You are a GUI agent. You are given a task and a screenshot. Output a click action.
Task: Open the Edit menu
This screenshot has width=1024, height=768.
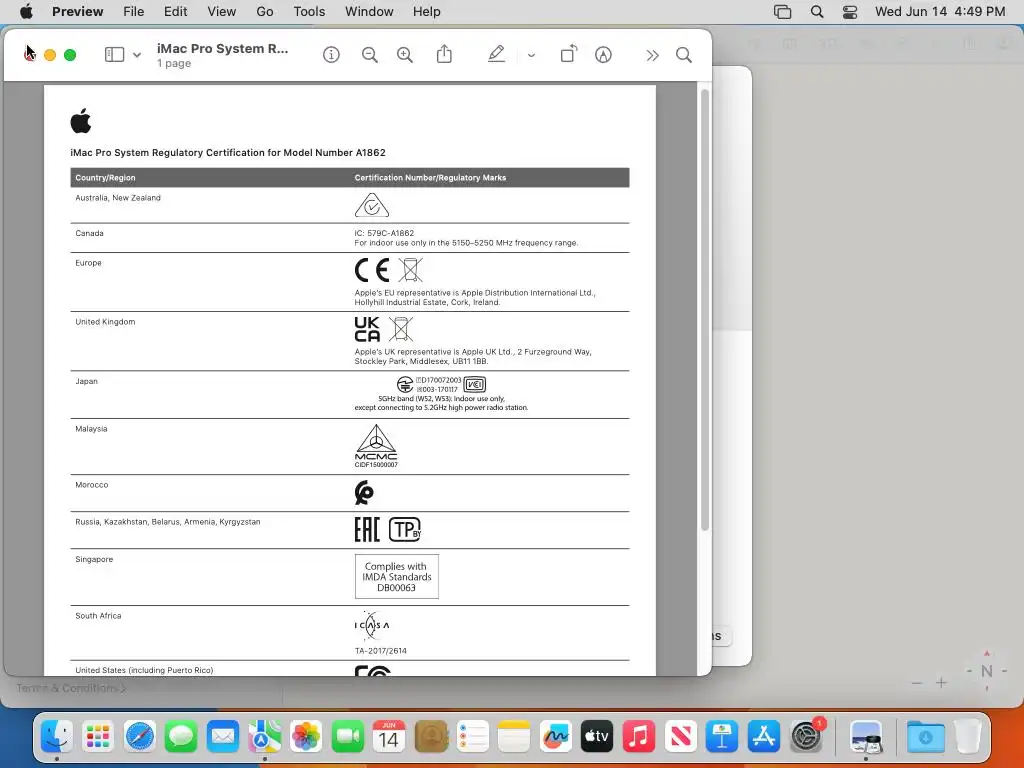pyautogui.click(x=176, y=11)
